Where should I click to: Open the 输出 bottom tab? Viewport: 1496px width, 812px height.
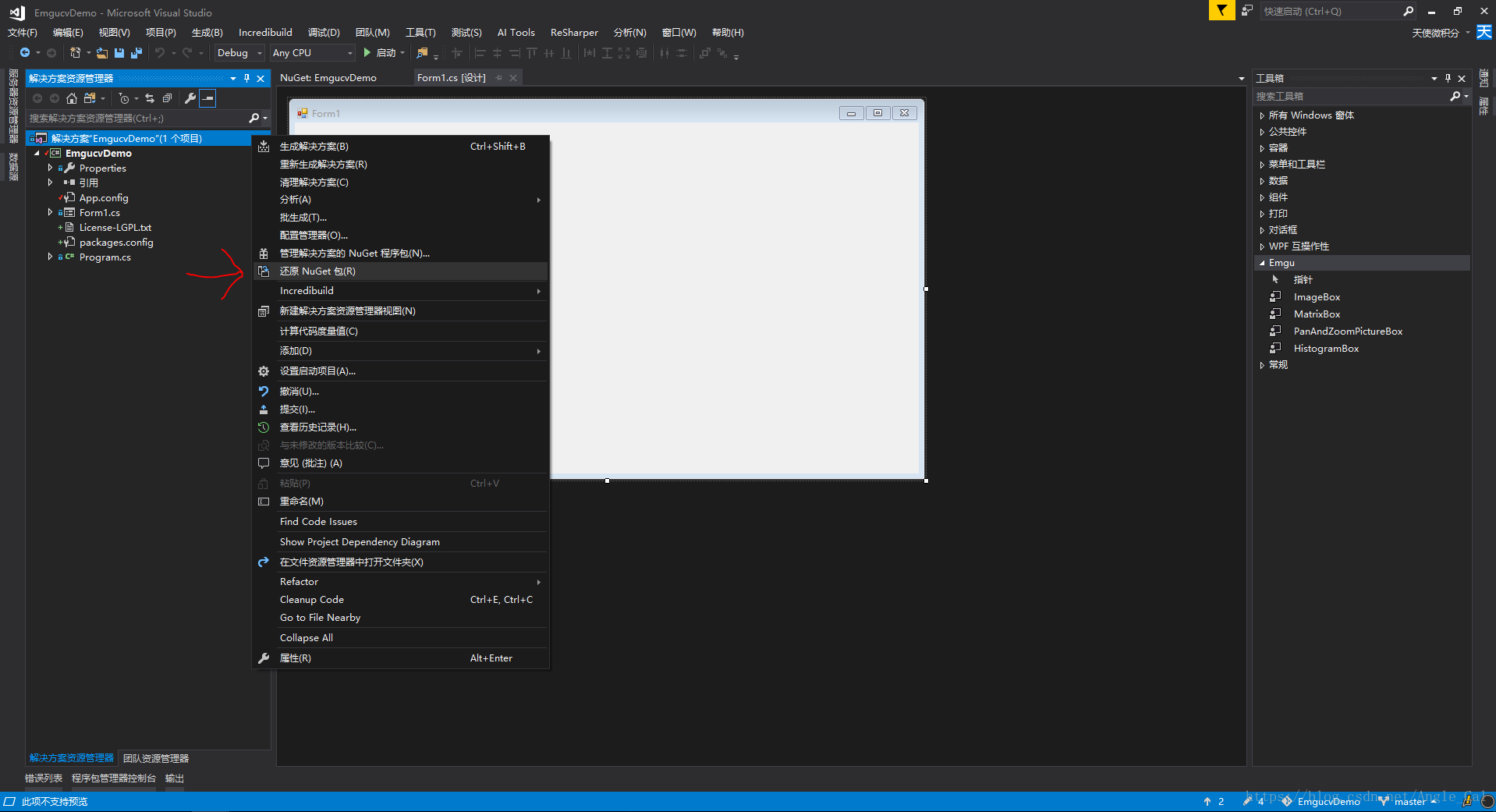click(175, 778)
